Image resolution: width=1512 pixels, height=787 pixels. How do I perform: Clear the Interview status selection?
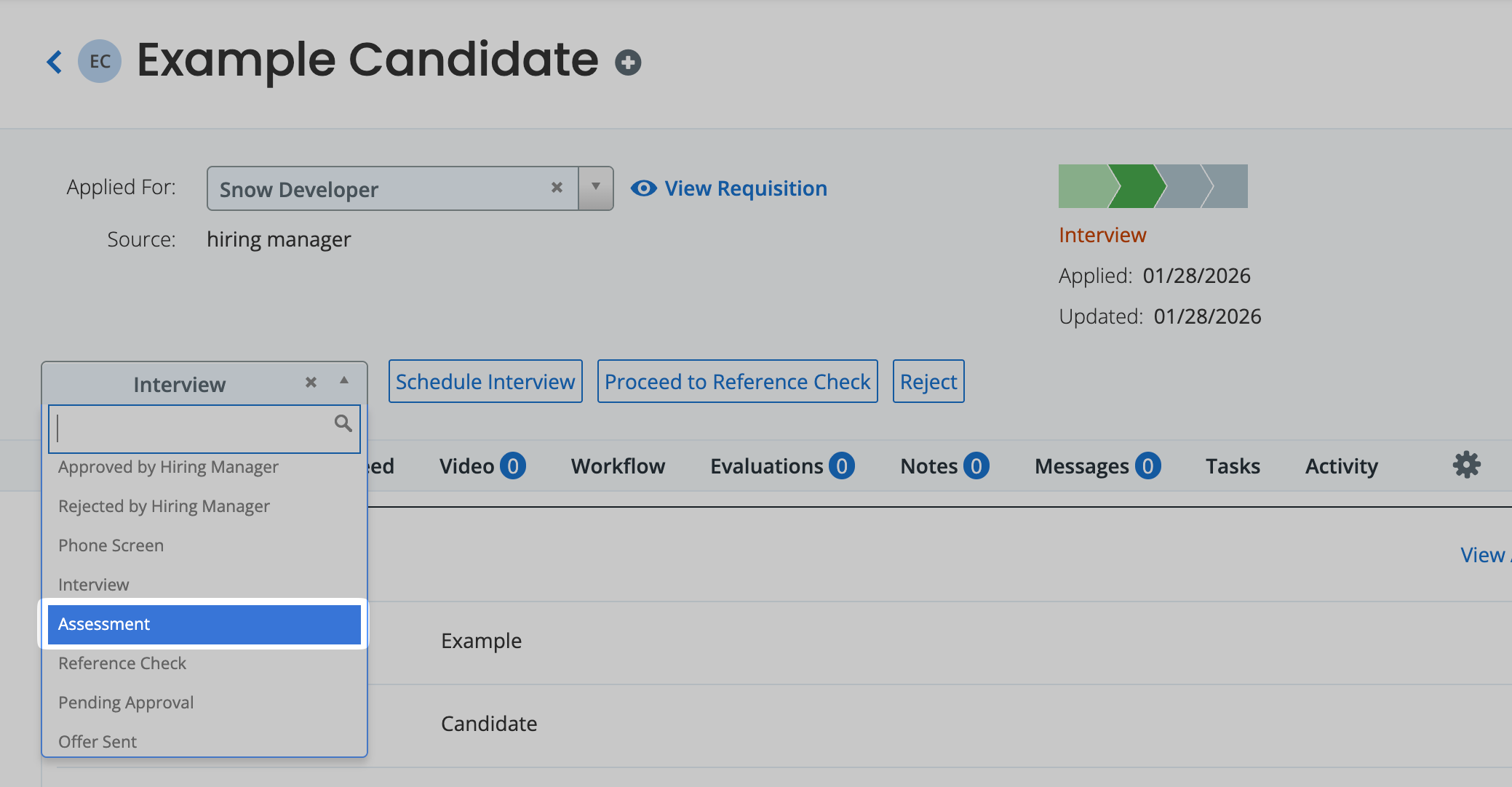(311, 383)
